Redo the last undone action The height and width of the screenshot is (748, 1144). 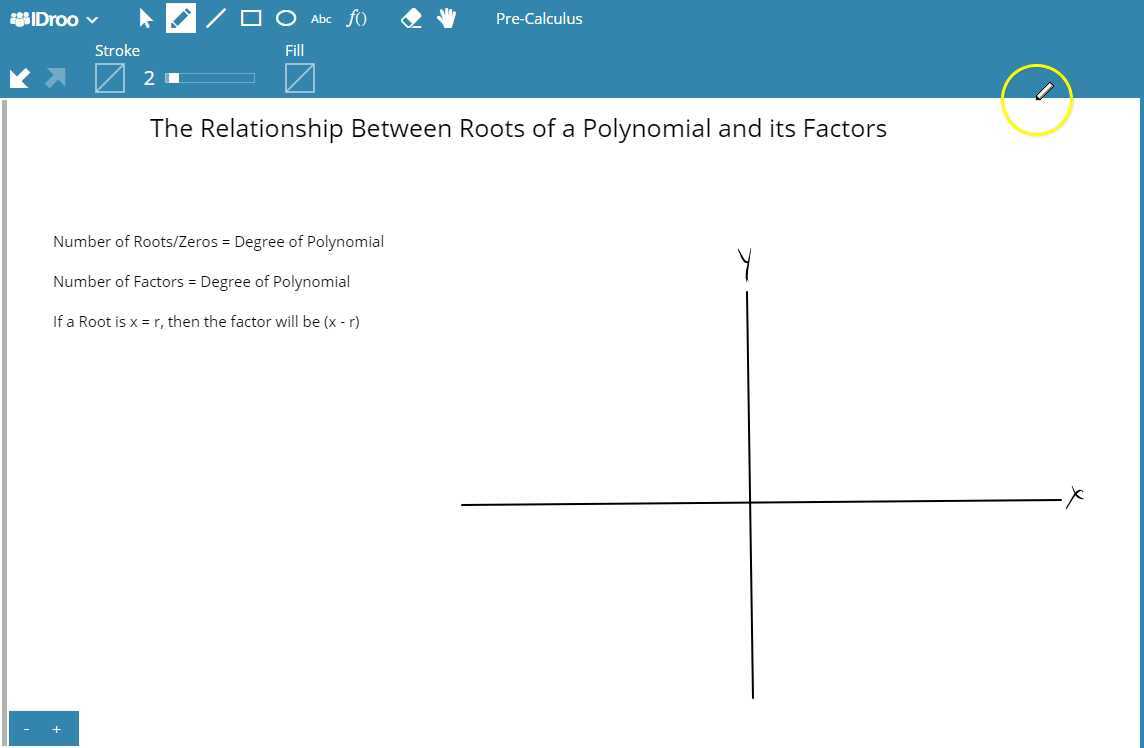click(x=55, y=77)
